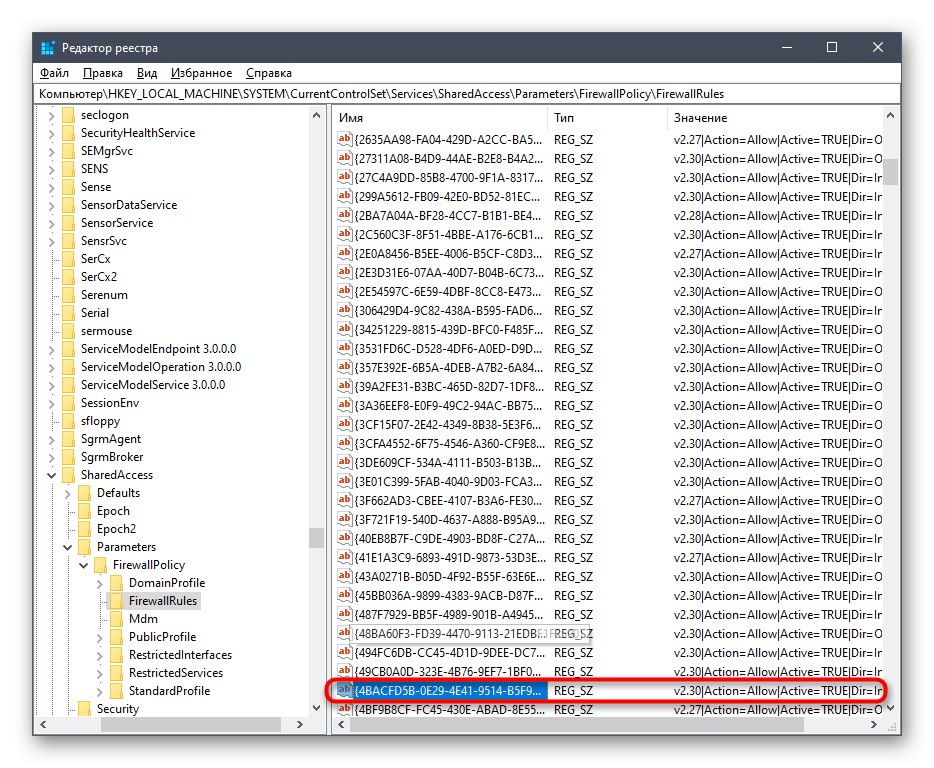This screenshot has height=768, width=934.
Task: Select value {49CB0A0D-323E-4B76-9EF7-1BF0...
Action: point(448,671)
